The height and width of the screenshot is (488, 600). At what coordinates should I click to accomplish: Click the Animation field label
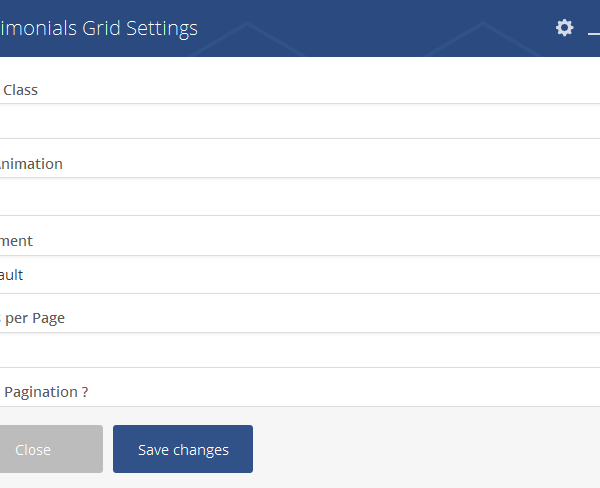30,164
